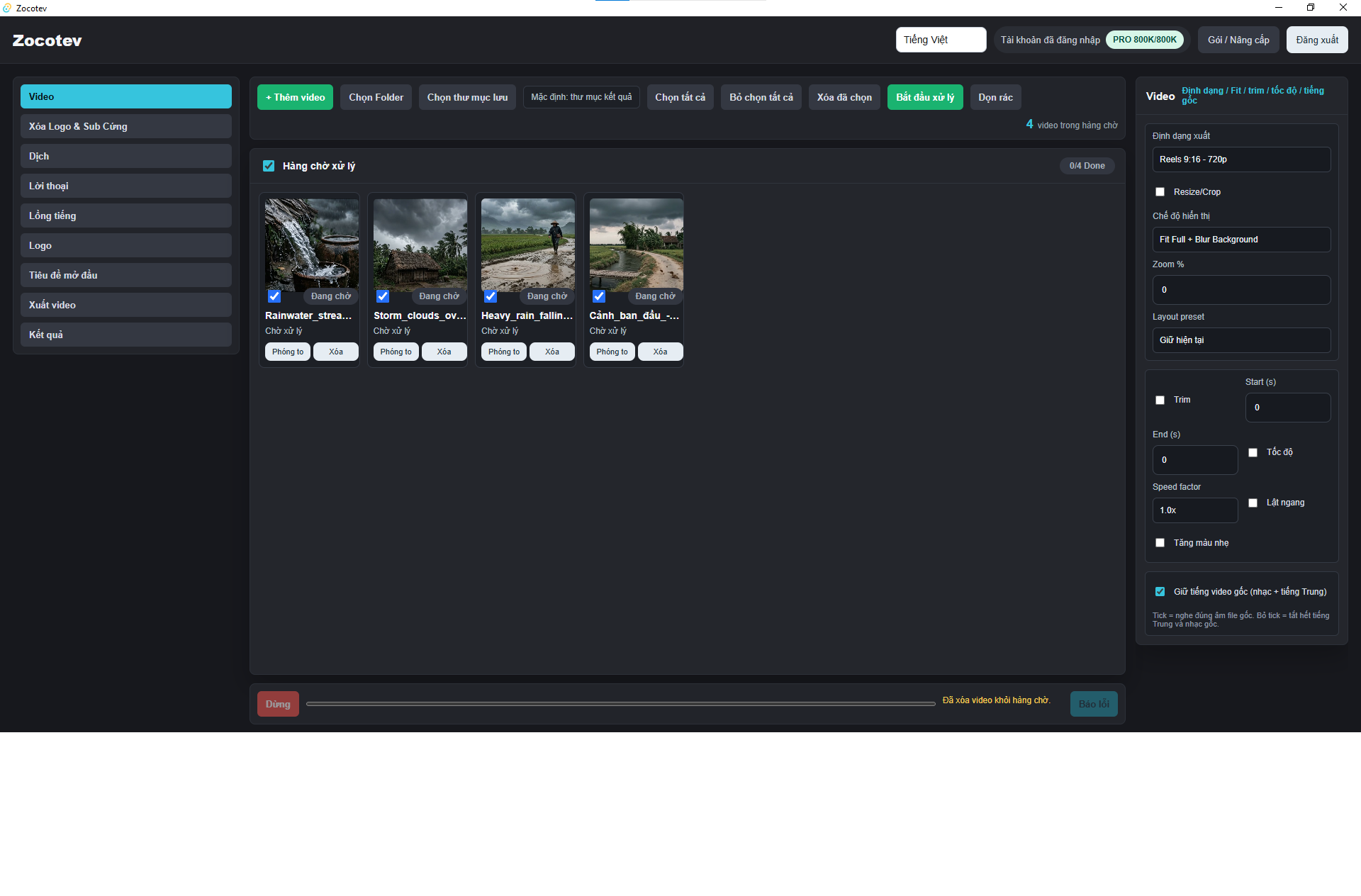Click the Chọn Folder button
Viewport: 1361px width, 896px height.
[376, 97]
